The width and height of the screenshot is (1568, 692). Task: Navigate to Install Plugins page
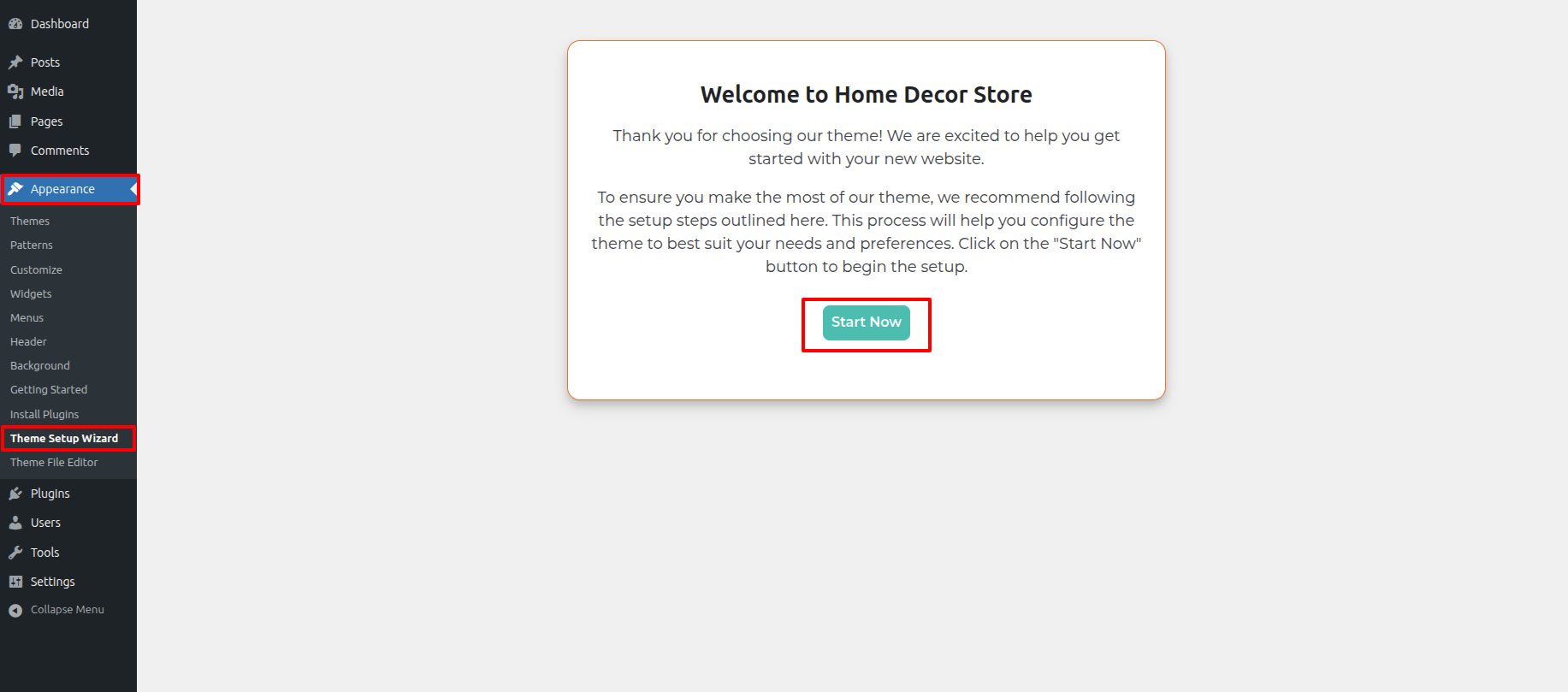point(44,415)
